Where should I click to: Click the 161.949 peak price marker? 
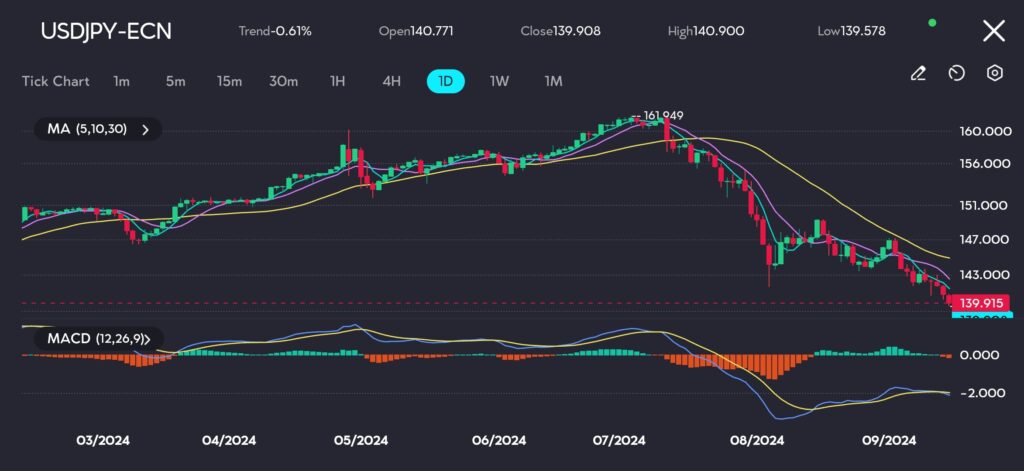(663, 116)
